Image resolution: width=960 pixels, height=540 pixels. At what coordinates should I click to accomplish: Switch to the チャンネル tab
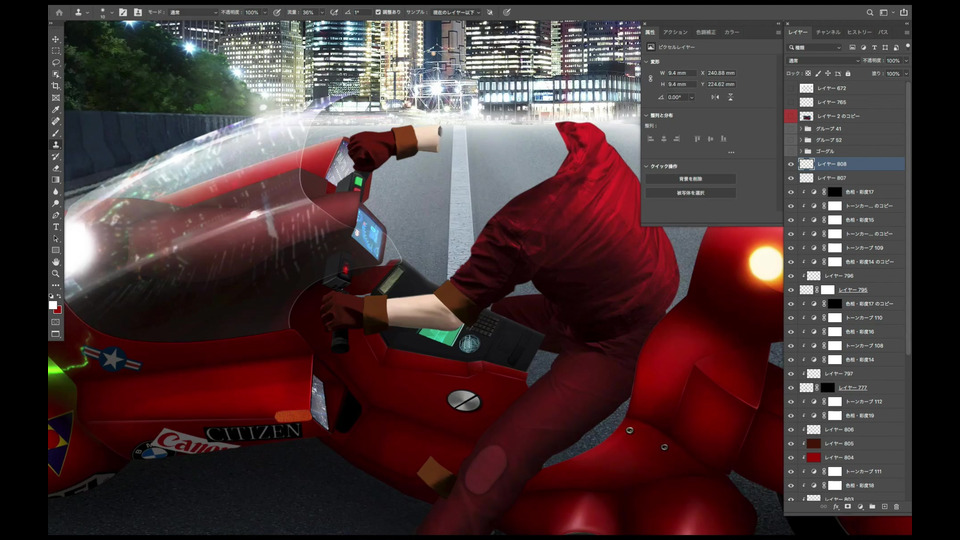click(x=828, y=32)
